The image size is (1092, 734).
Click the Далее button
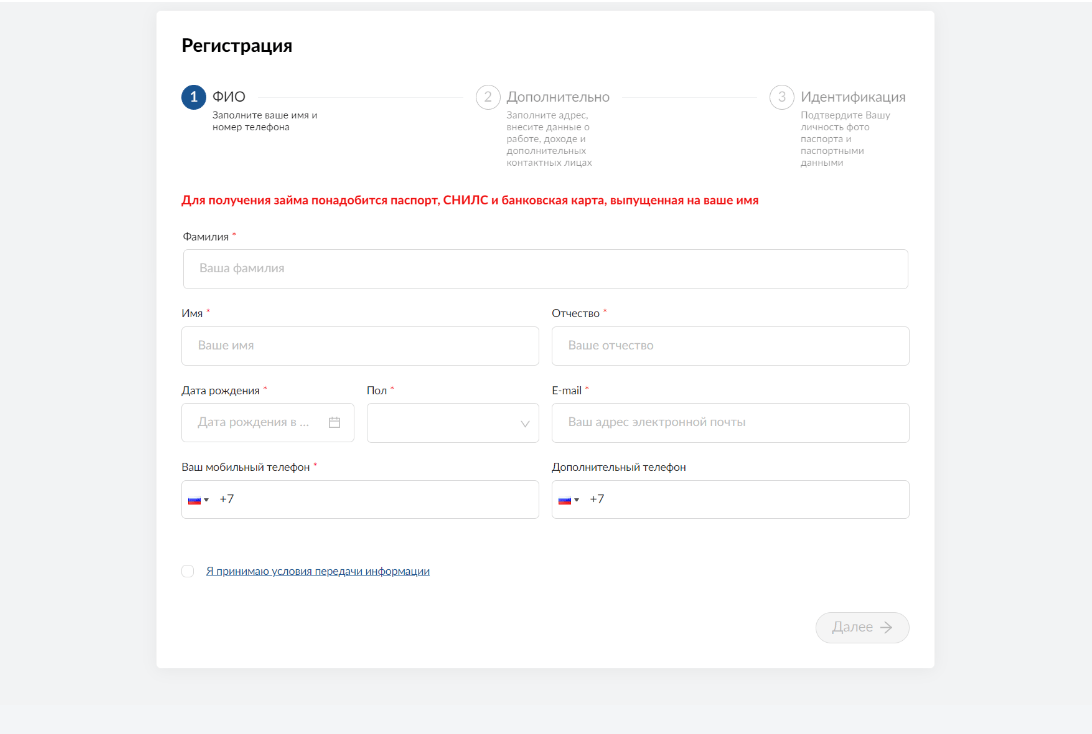coord(862,627)
